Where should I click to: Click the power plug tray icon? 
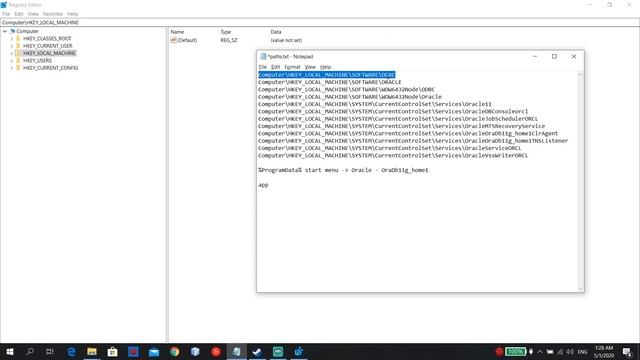(531, 351)
